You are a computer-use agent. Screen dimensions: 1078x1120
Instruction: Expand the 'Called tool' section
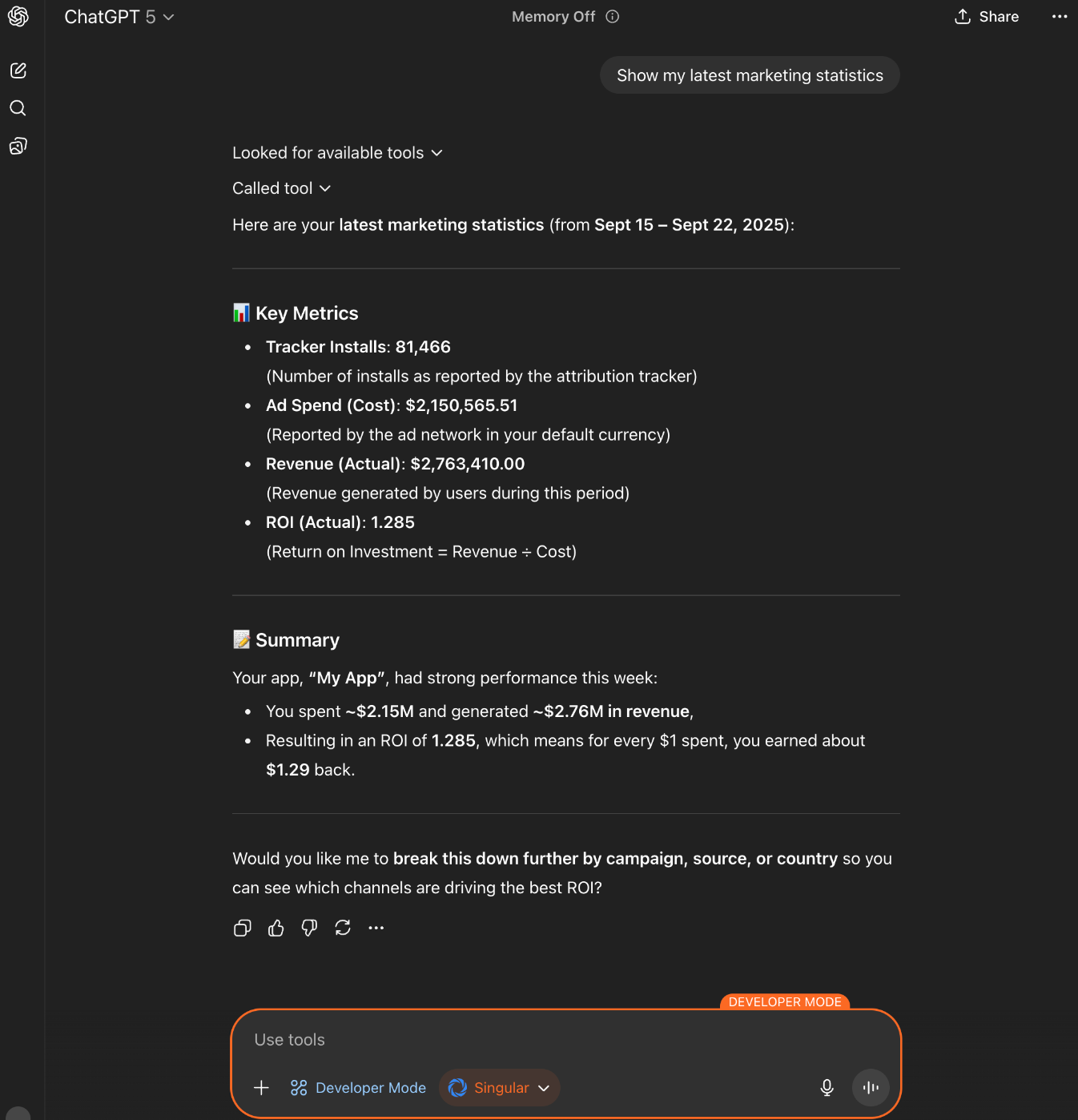(x=281, y=187)
